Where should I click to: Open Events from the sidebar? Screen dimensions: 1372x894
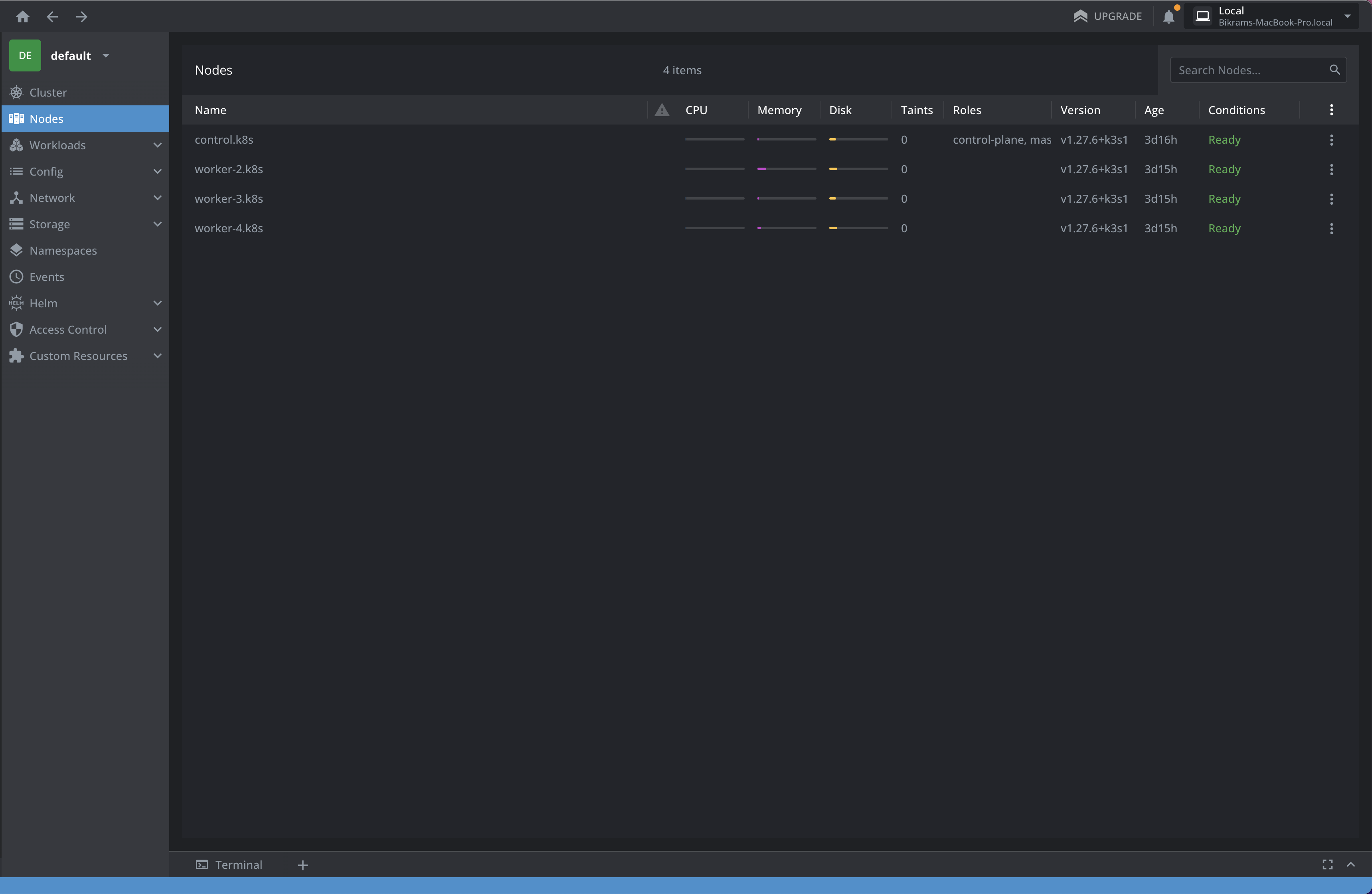click(x=47, y=277)
